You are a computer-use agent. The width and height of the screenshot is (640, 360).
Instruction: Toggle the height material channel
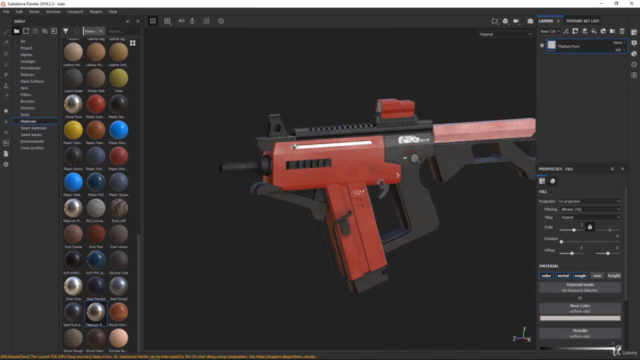tap(614, 276)
